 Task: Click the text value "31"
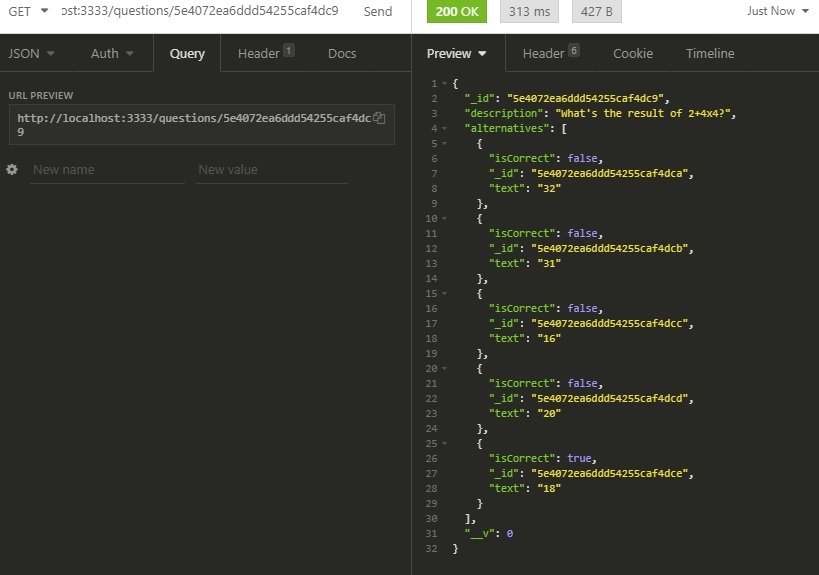(548, 263)
